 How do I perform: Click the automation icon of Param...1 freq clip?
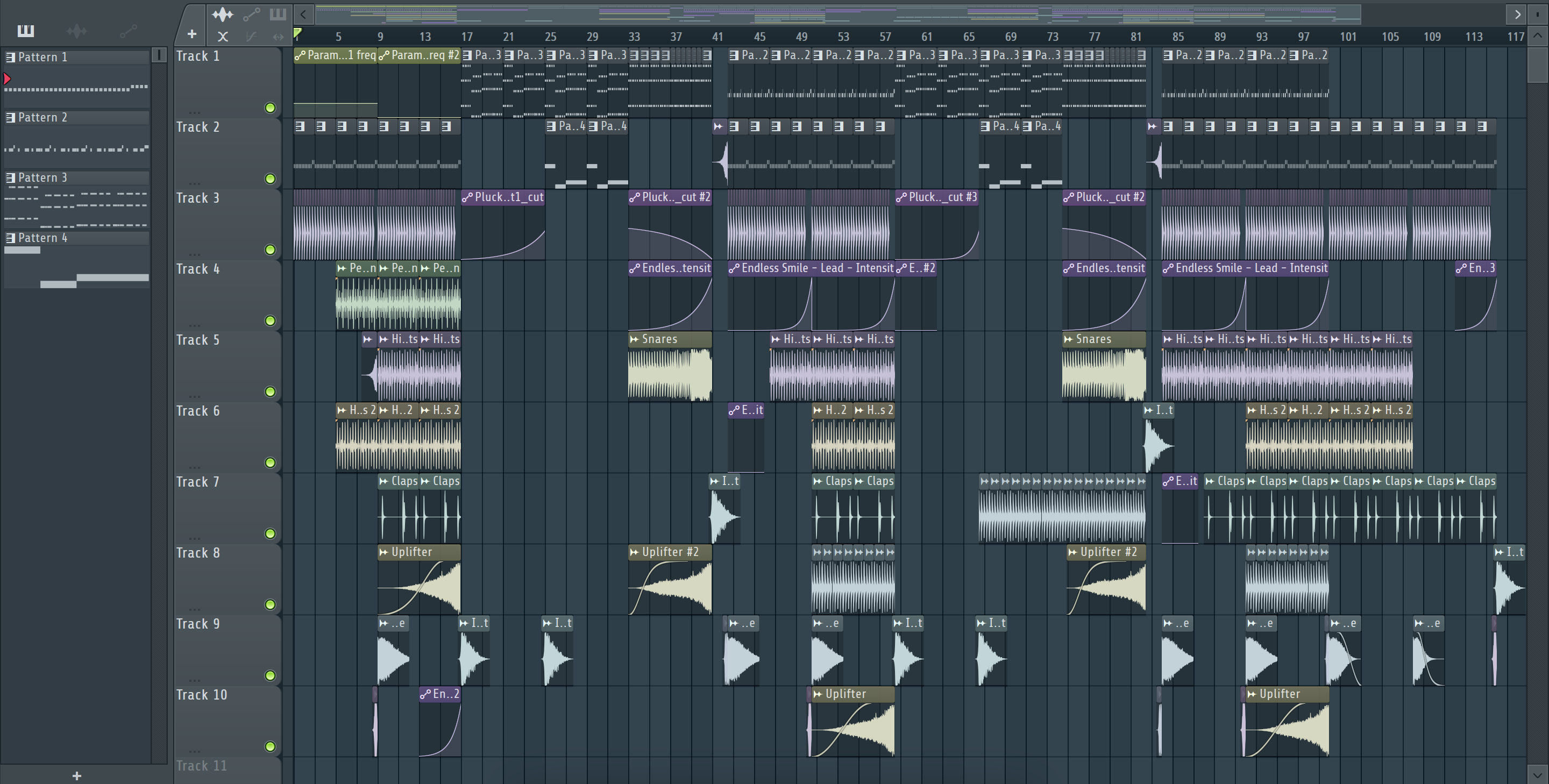(x=300, y=55)
